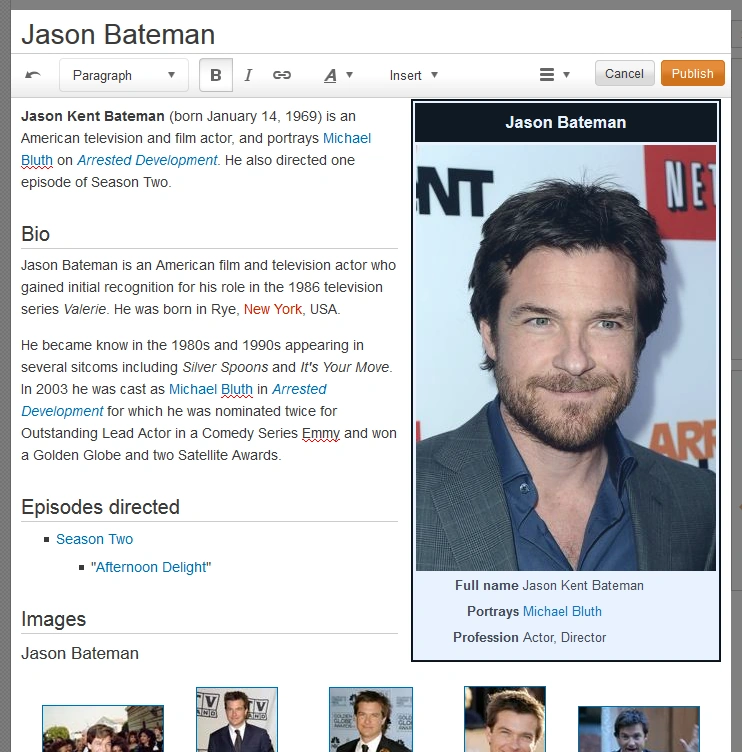Click the undo arrow icon
The image size is (742, 752).
(33, 75)
